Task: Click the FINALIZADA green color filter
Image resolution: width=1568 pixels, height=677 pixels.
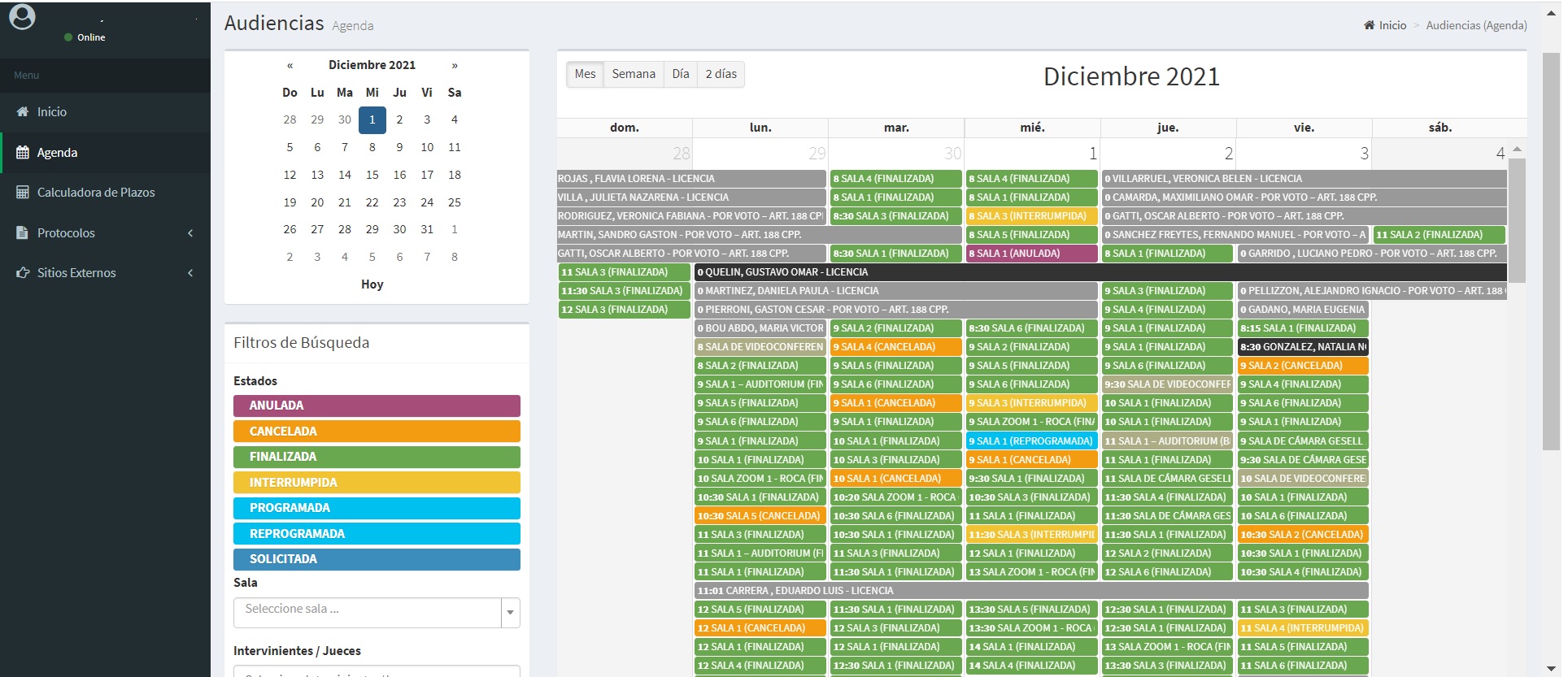Action: [377, 457]
